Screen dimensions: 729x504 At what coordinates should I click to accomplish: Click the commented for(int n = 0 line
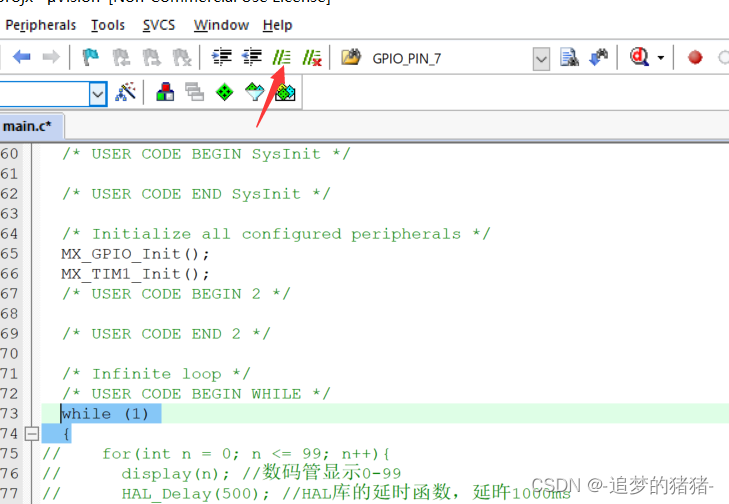(216, 454)
